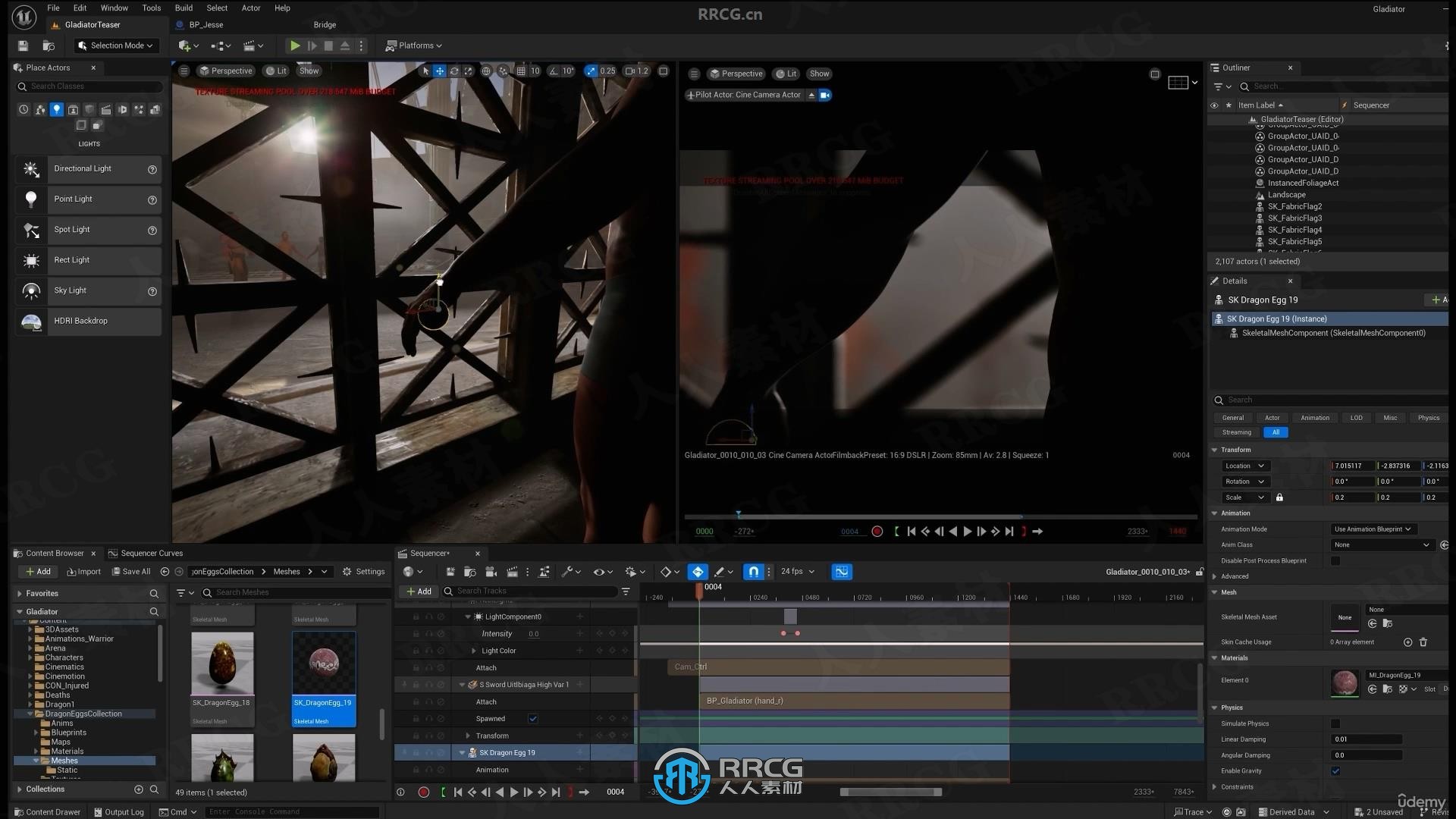Open the Build menu
The height and width of the screenshot is (819, 1456).
(x=184, y=8)
